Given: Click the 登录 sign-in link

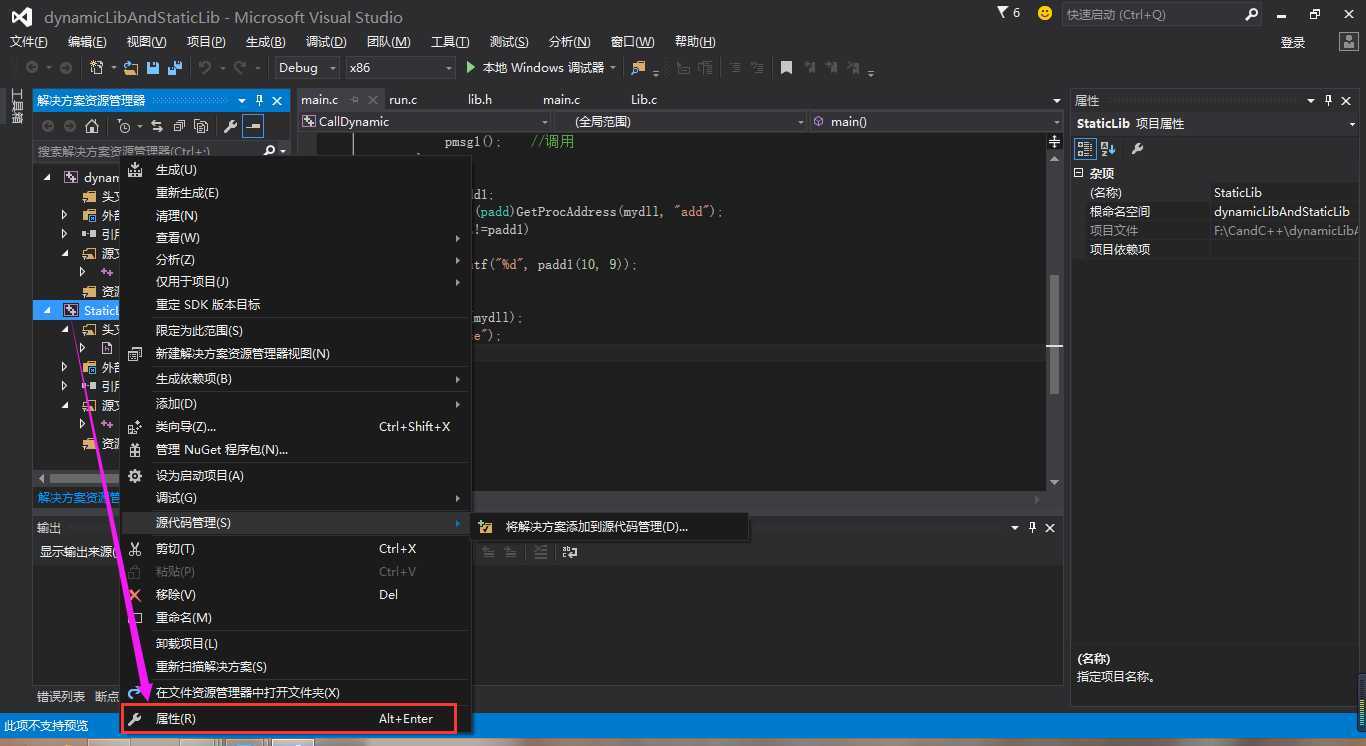Looking at the screenshot, I should tap(1293, 42).
